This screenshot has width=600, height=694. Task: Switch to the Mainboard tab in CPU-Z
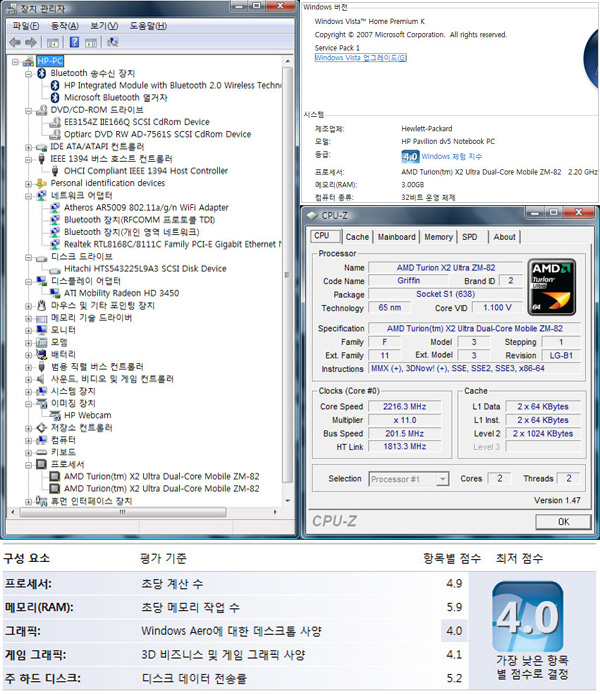click(x=396, y=237)
